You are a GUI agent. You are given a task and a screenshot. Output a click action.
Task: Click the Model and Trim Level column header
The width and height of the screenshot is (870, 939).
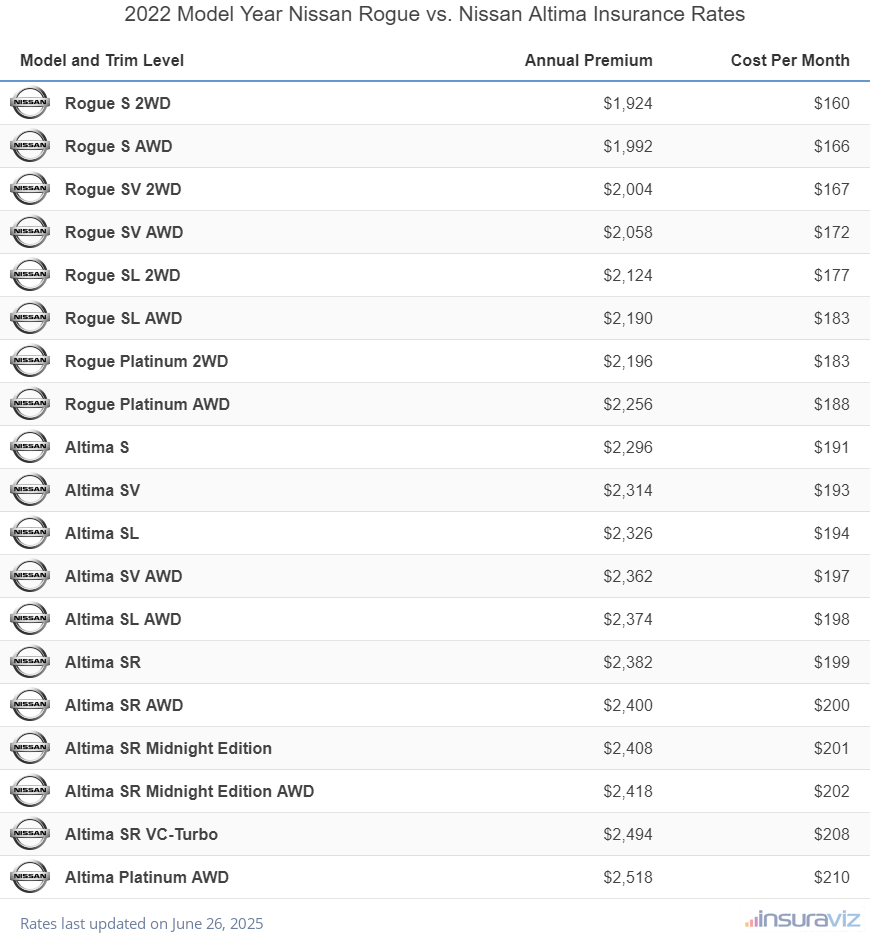[102, 60]
